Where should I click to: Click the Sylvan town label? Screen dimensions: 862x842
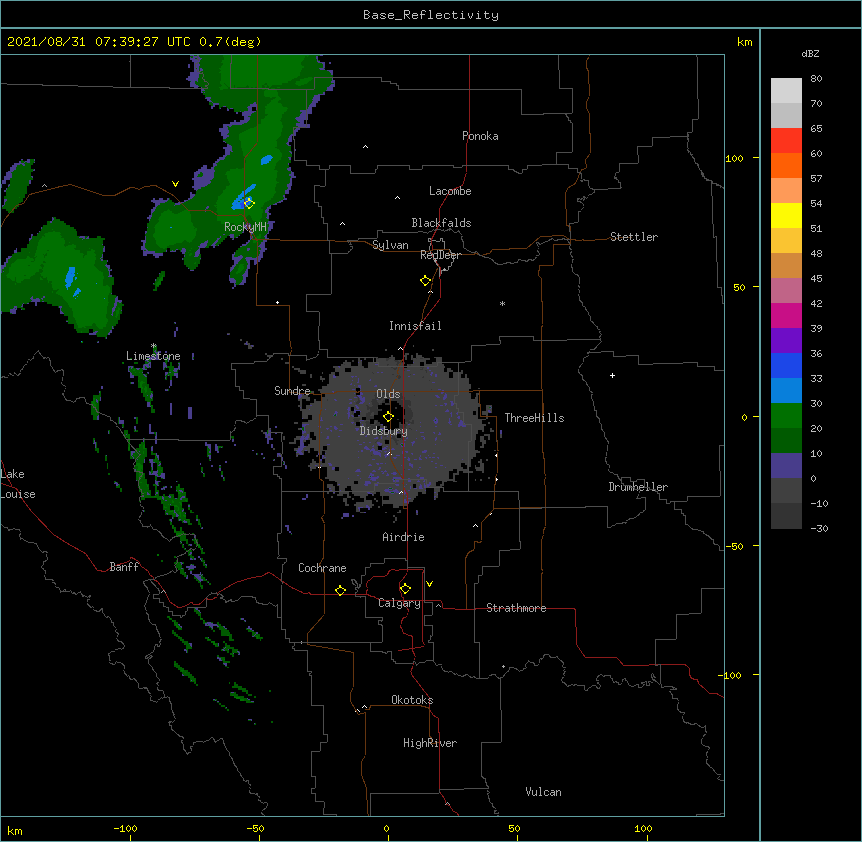pos(390,245)
